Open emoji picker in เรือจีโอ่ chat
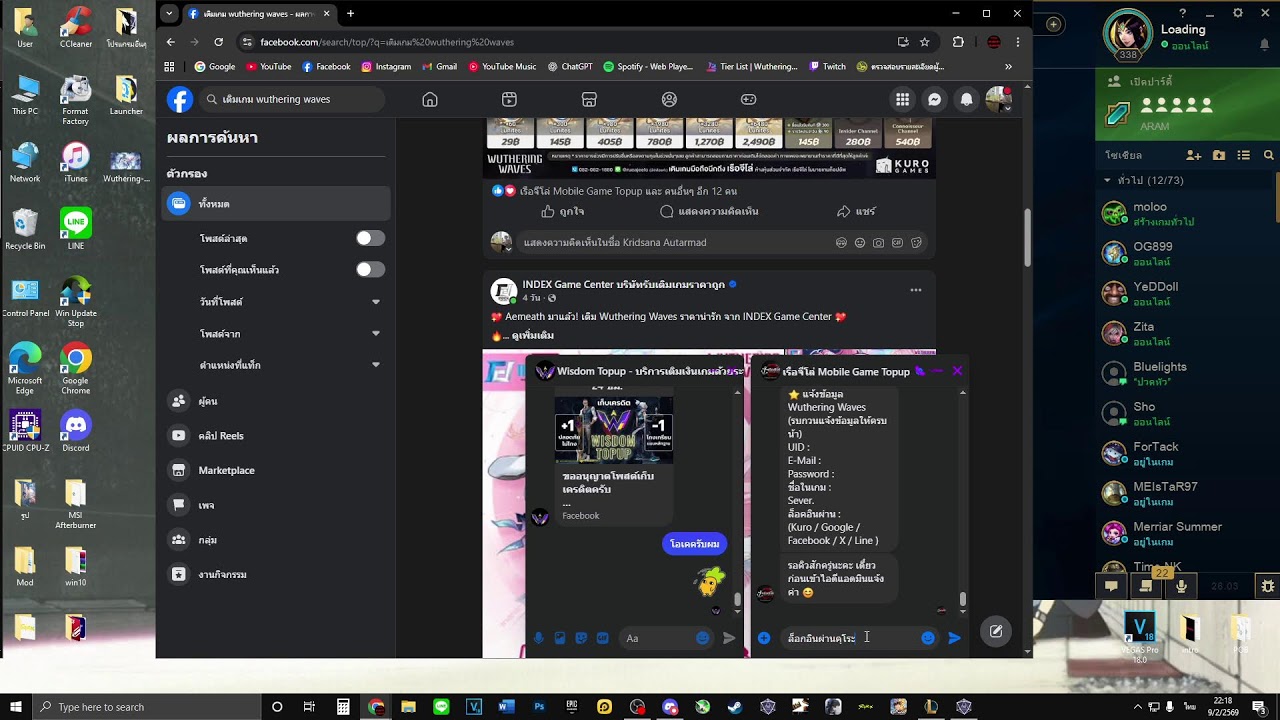1280x720 pixels. 928,638
